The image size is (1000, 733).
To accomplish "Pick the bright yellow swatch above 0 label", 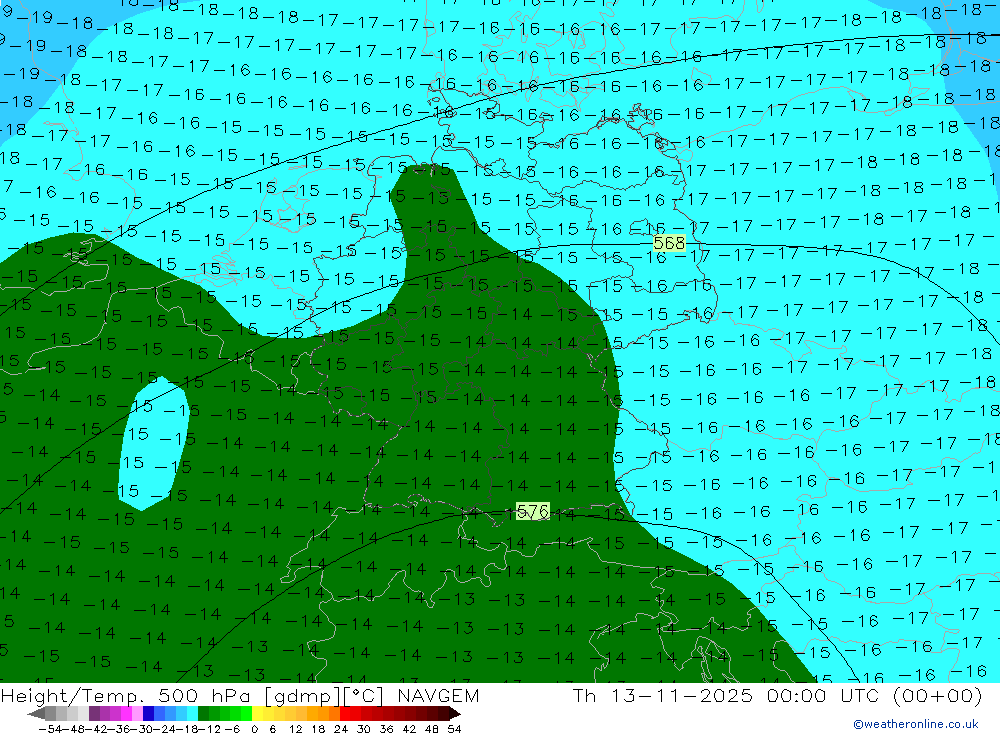I will [x=257, y=714].
